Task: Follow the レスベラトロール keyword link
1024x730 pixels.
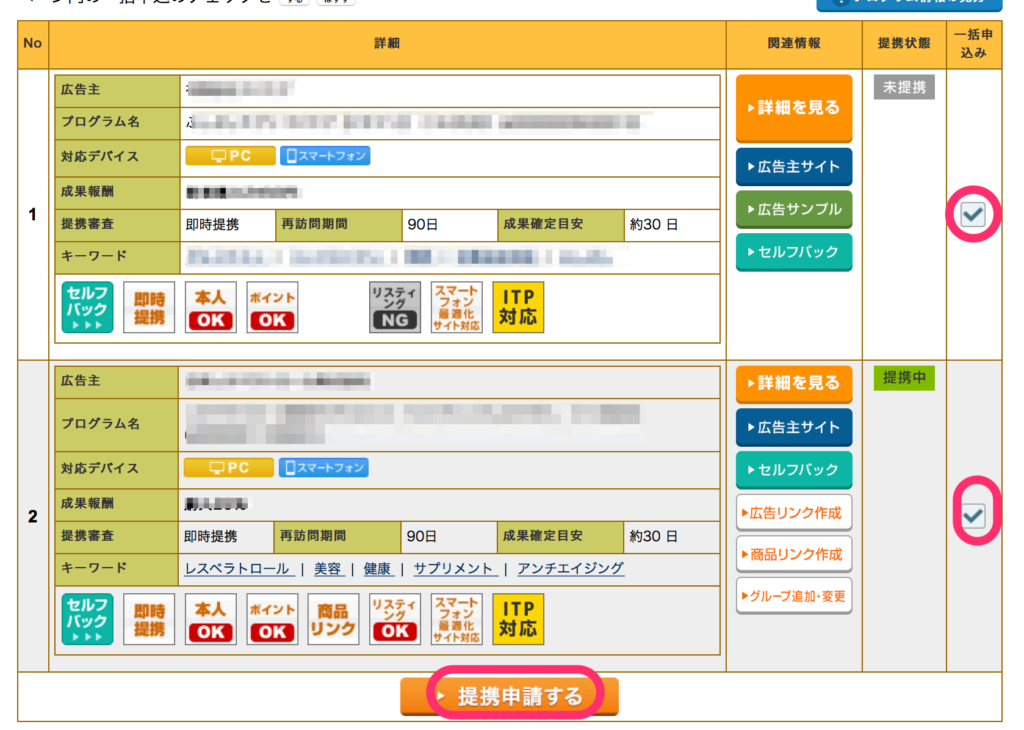Action: [237, 568]
